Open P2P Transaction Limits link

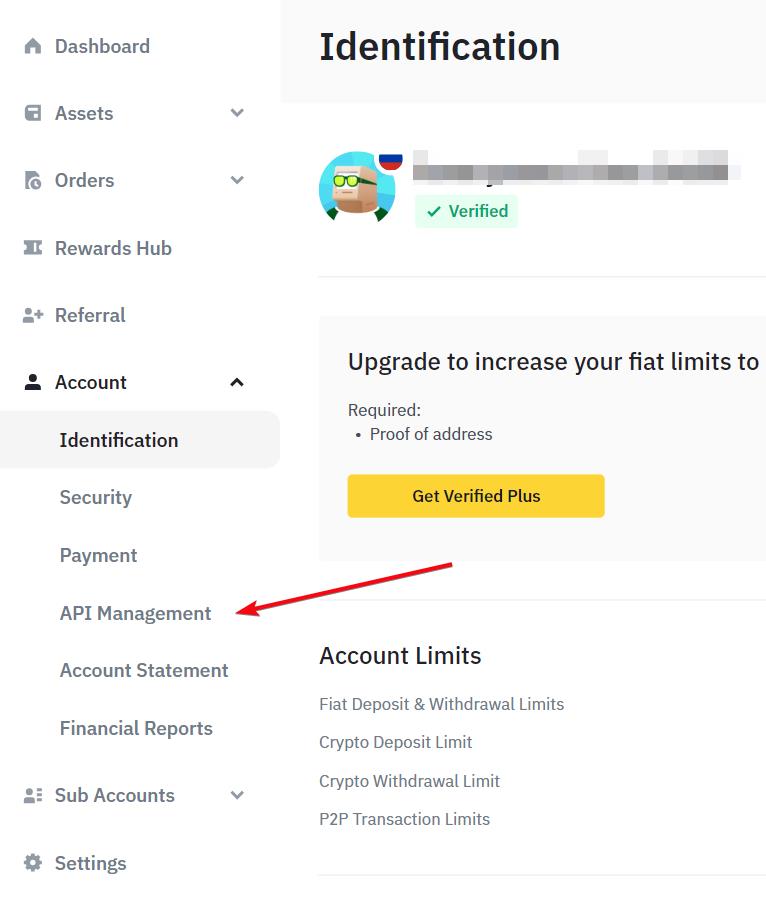(404, 819)
